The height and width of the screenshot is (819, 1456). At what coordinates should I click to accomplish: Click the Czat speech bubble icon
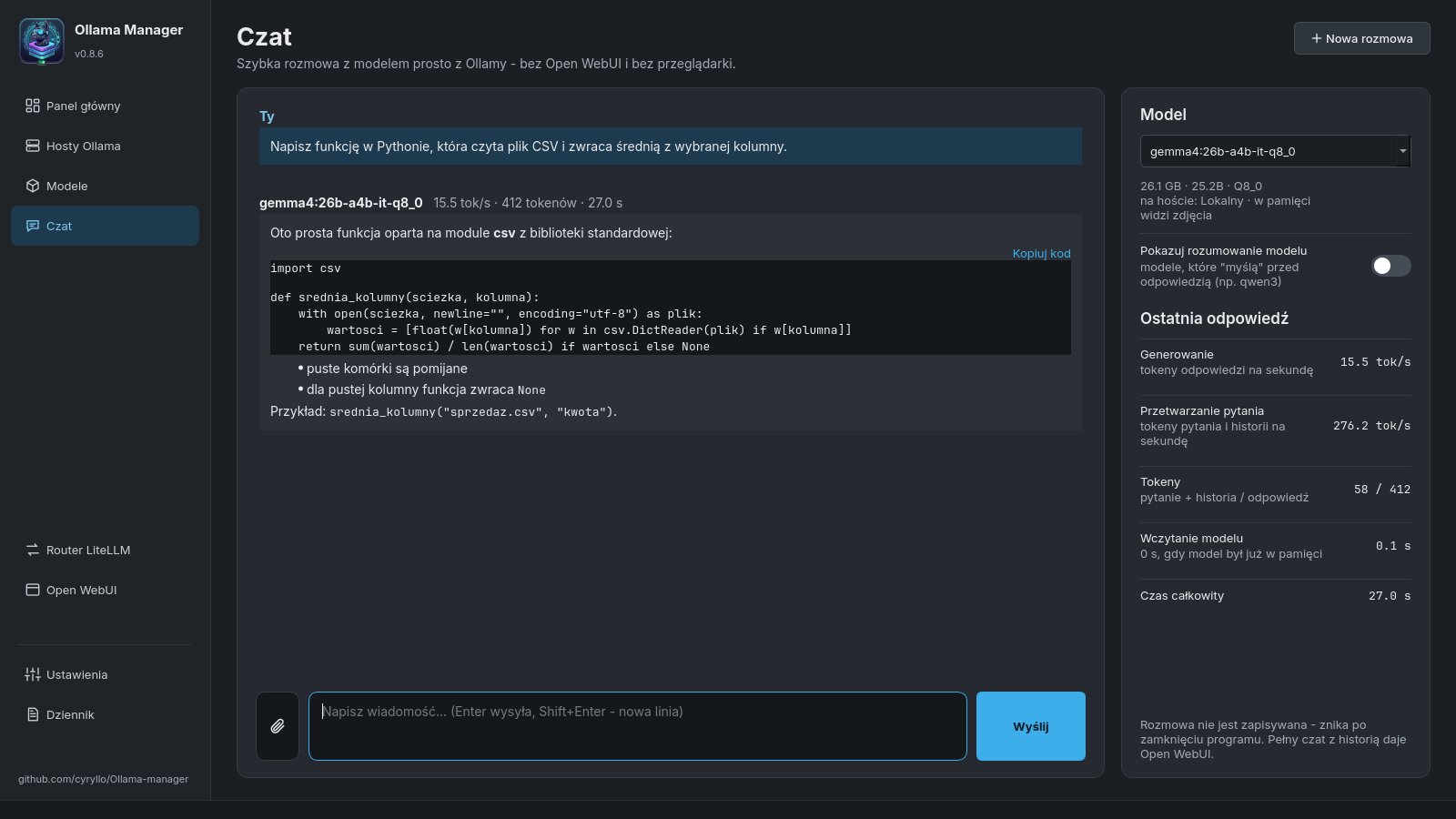click(x=33, y=226)
